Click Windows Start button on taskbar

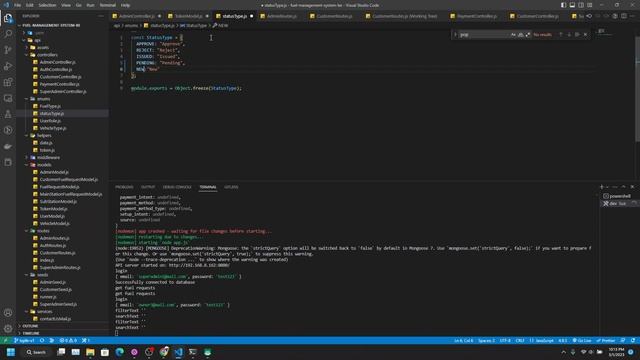(11, 352)
